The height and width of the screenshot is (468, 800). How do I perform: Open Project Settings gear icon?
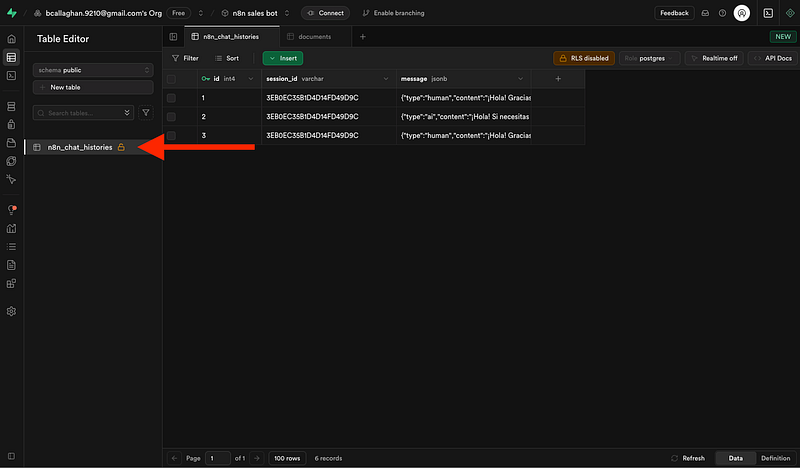pyautogui.click(x=11, y=311)
